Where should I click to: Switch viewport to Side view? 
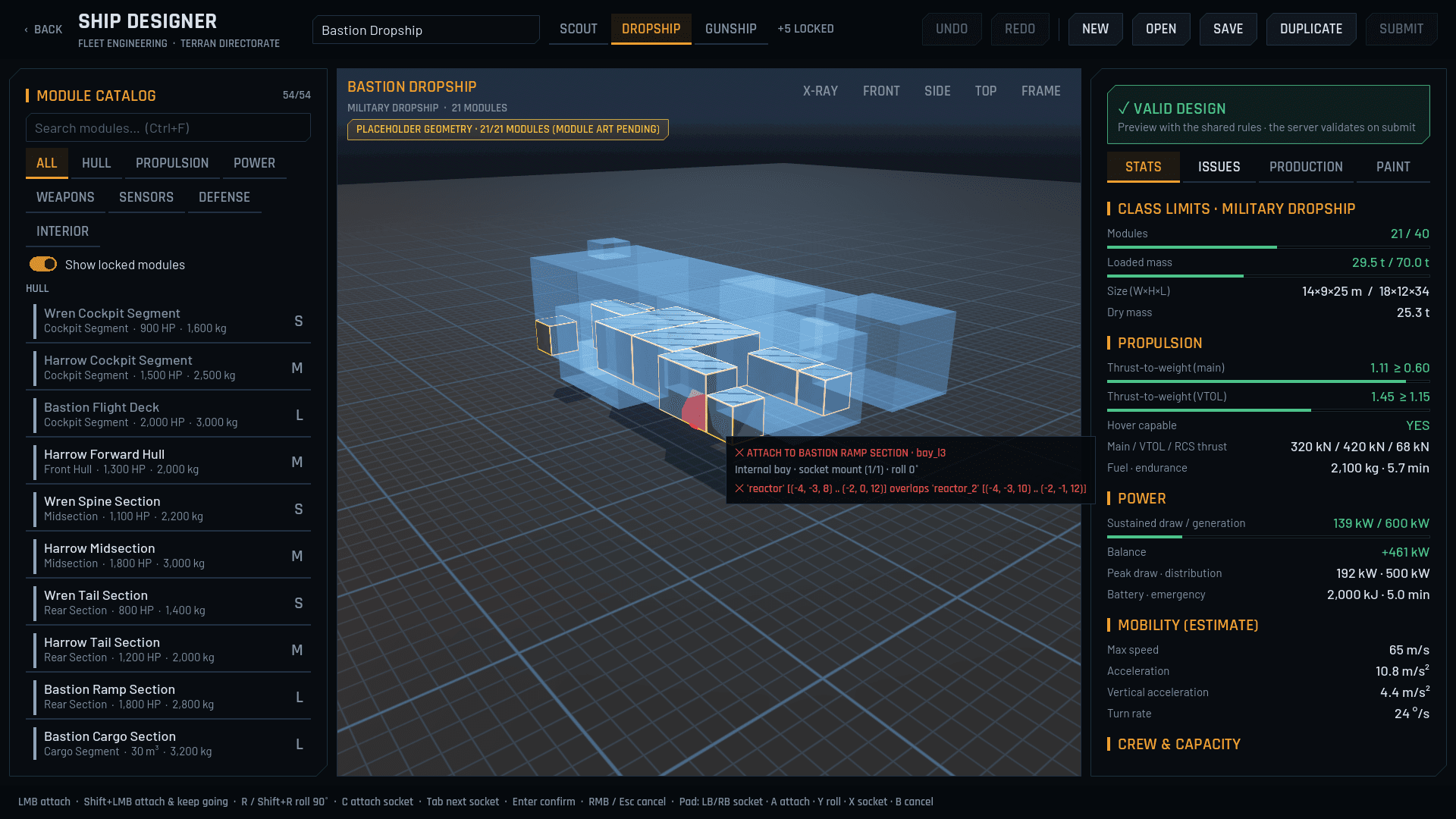937,91
